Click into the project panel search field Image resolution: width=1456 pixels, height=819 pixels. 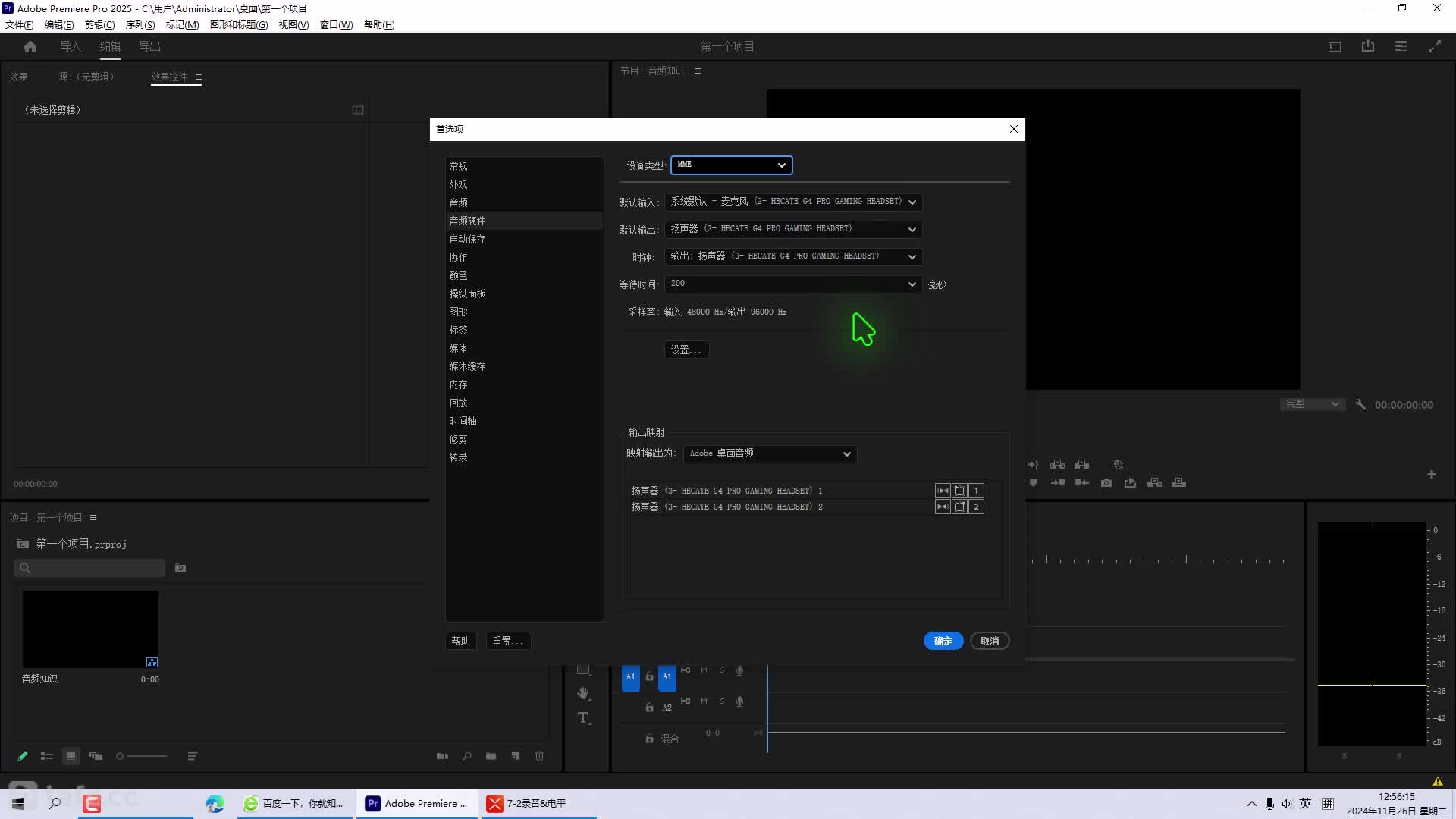89,568
